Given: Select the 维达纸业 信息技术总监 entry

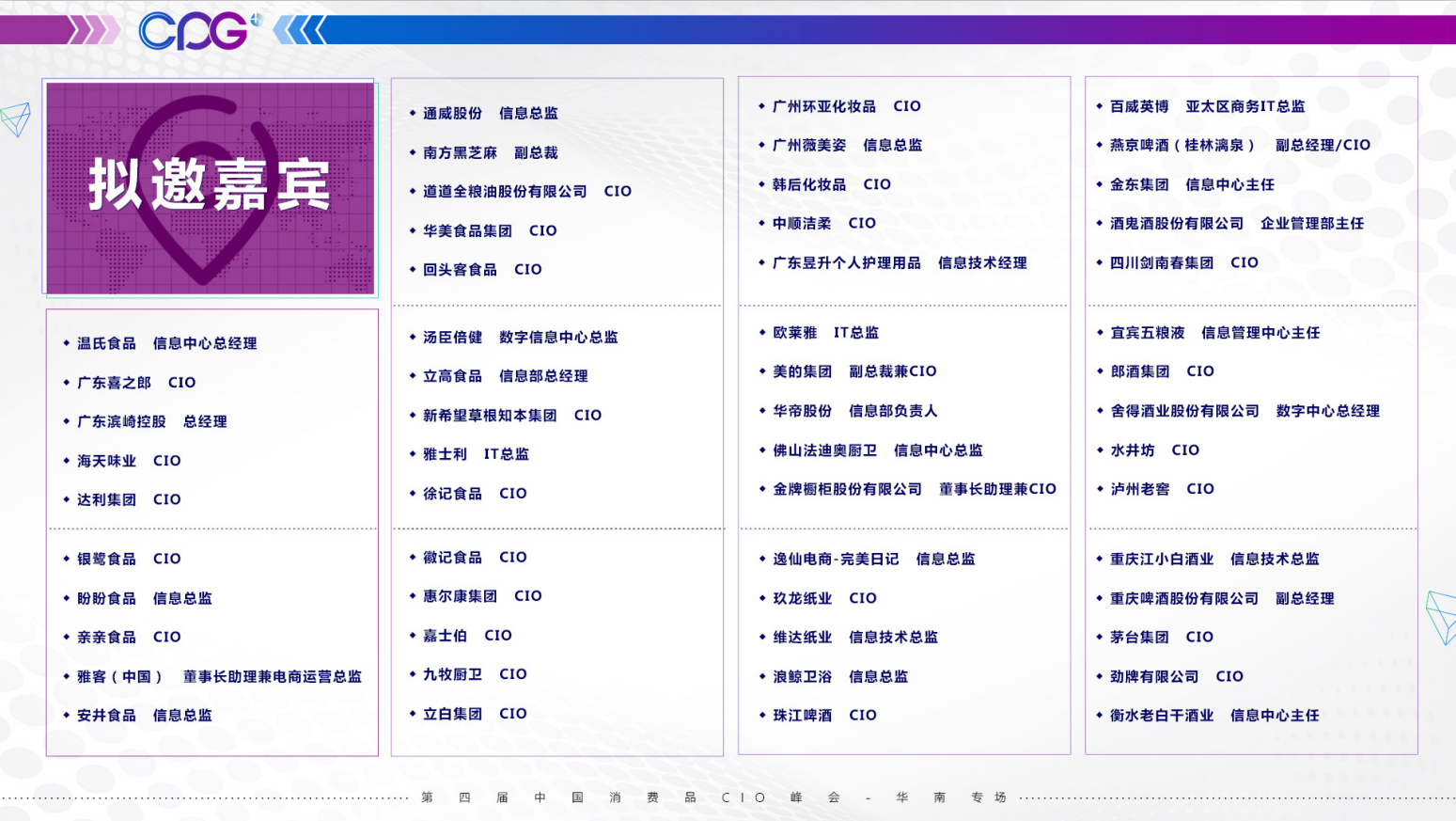Looking at the screenshot, I should click(x=855, y=637).
